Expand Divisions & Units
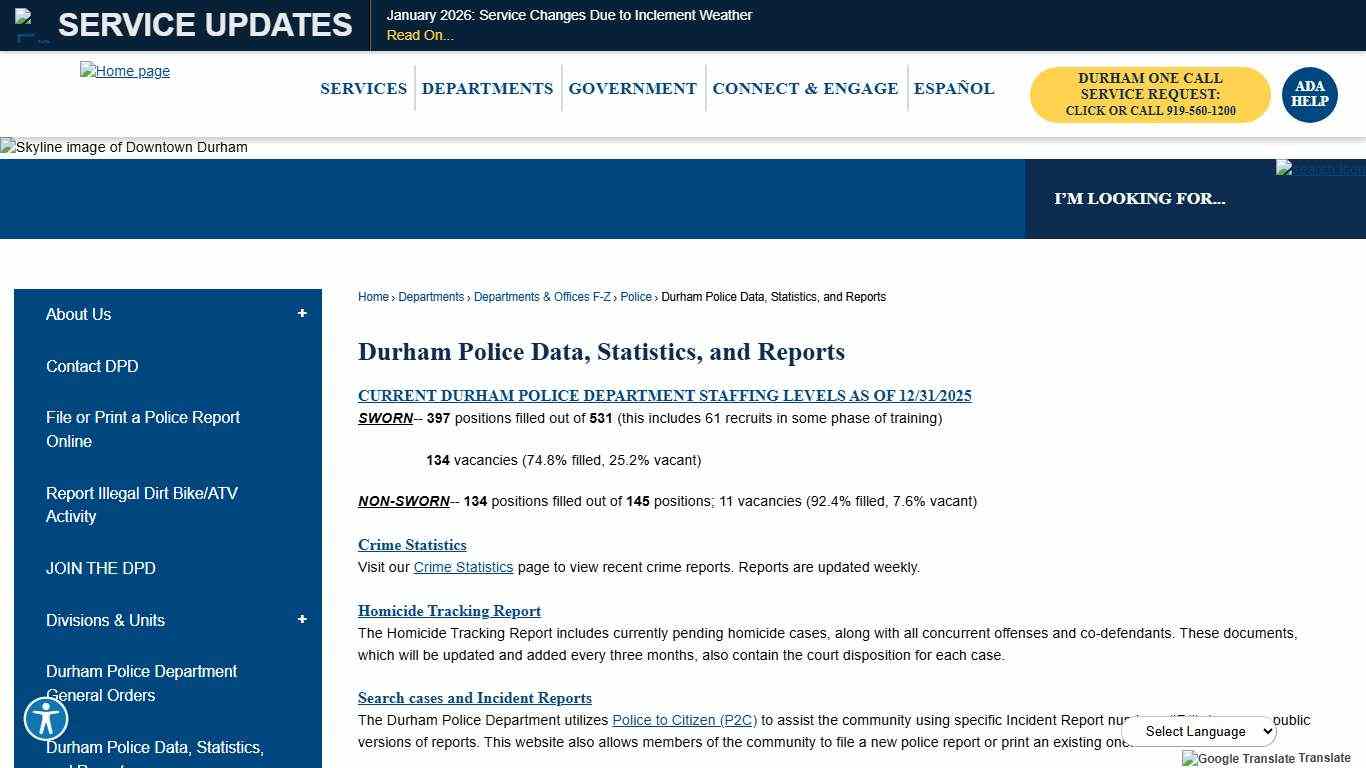The image size is (1366, 768). (301, 619)
